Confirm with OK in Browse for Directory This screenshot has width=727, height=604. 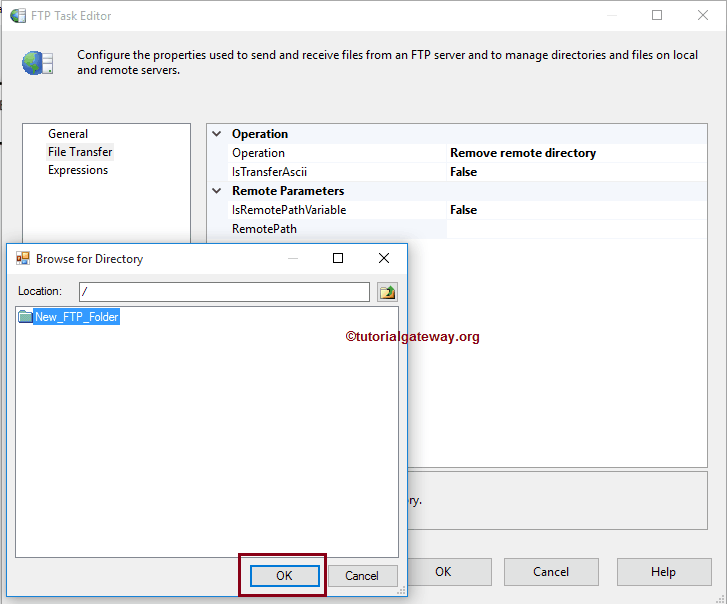coord(285,576)
